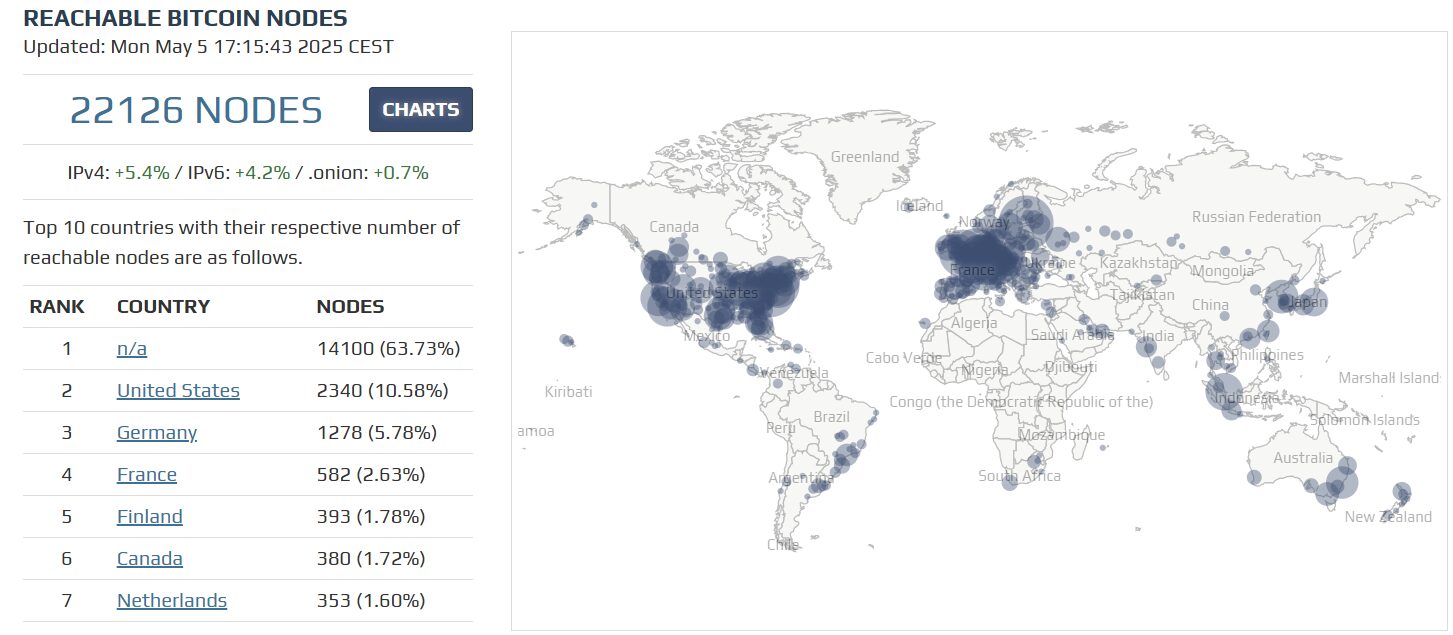
Task: Click the Brazil label on the map
Action: point(831,417)
